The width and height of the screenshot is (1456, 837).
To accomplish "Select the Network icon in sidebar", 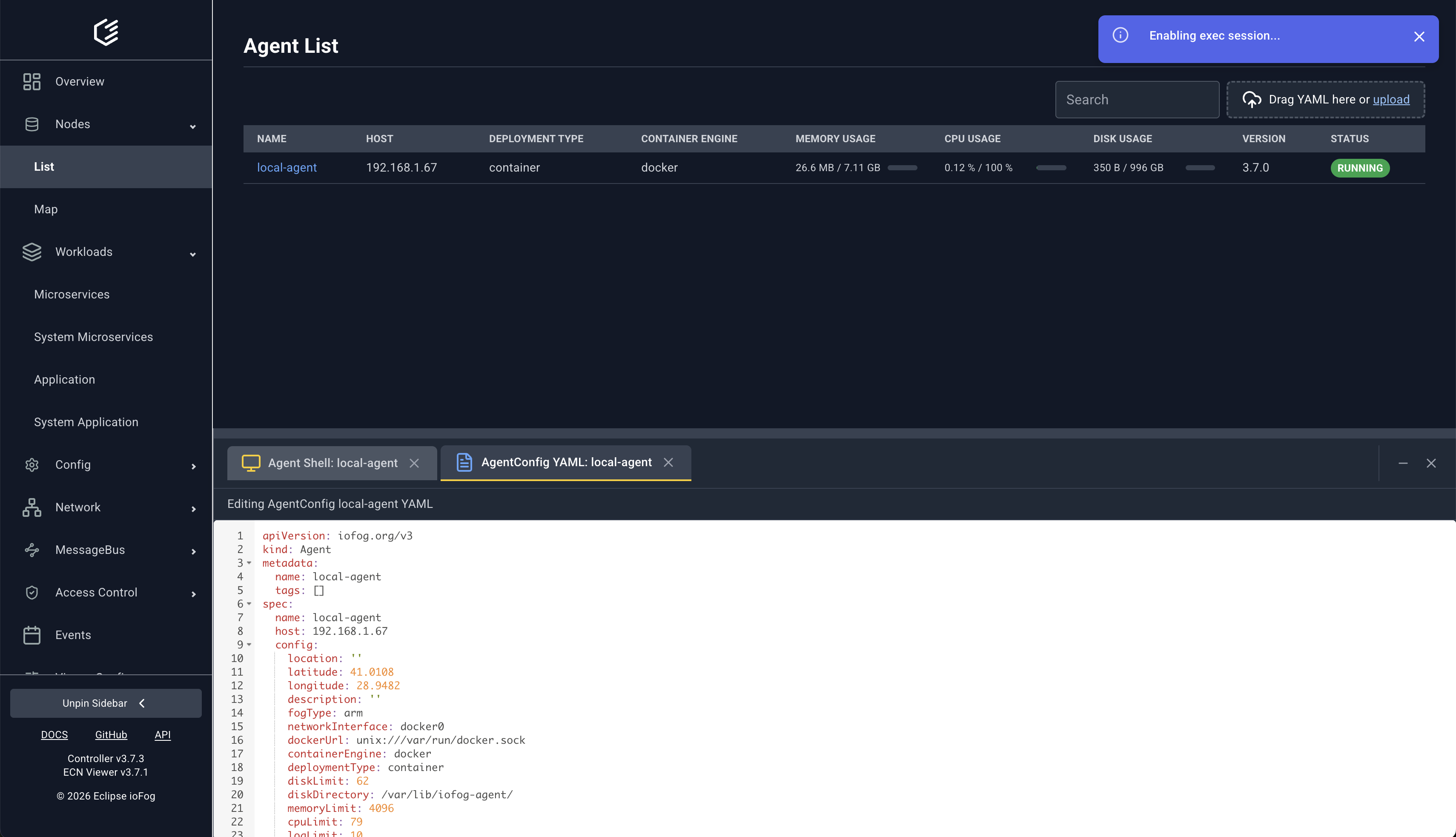I will pyautogui.click(x=32, y=507).
